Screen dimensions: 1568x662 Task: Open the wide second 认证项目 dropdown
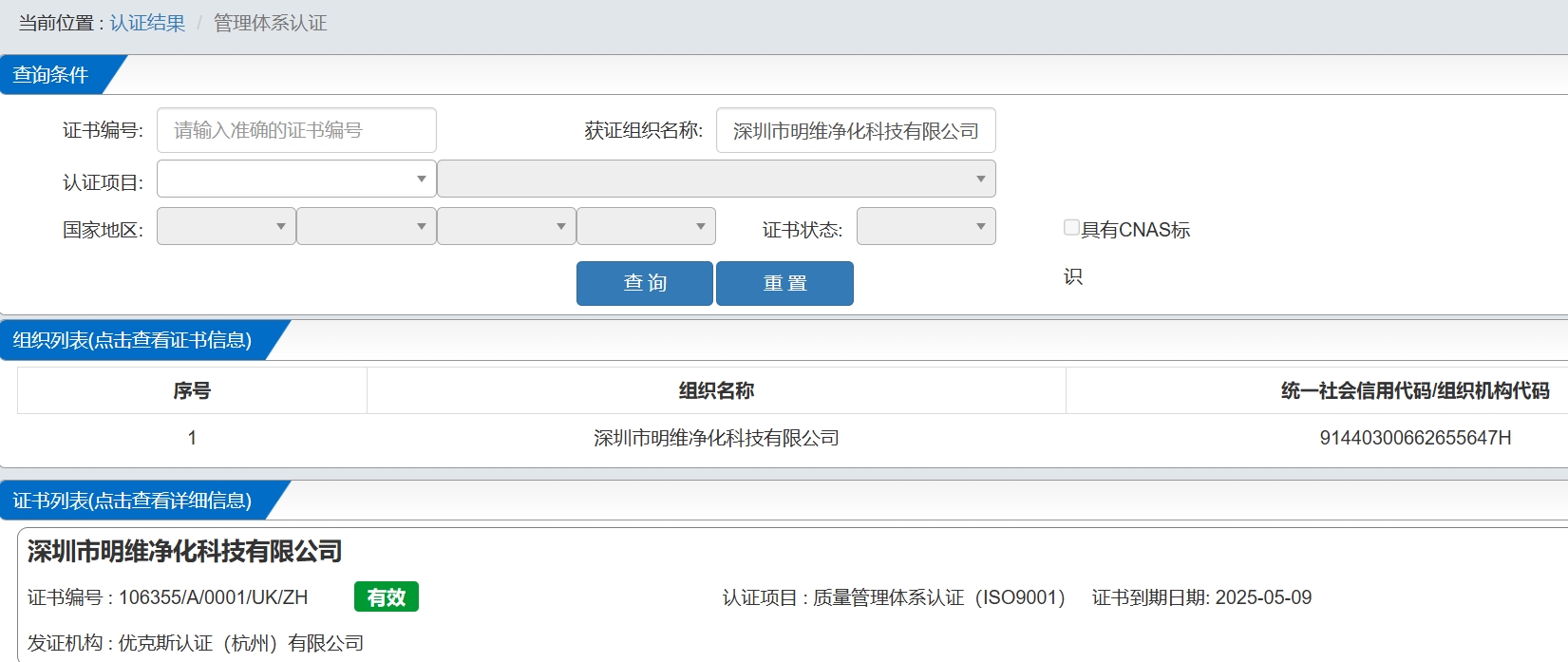[716, 179]
